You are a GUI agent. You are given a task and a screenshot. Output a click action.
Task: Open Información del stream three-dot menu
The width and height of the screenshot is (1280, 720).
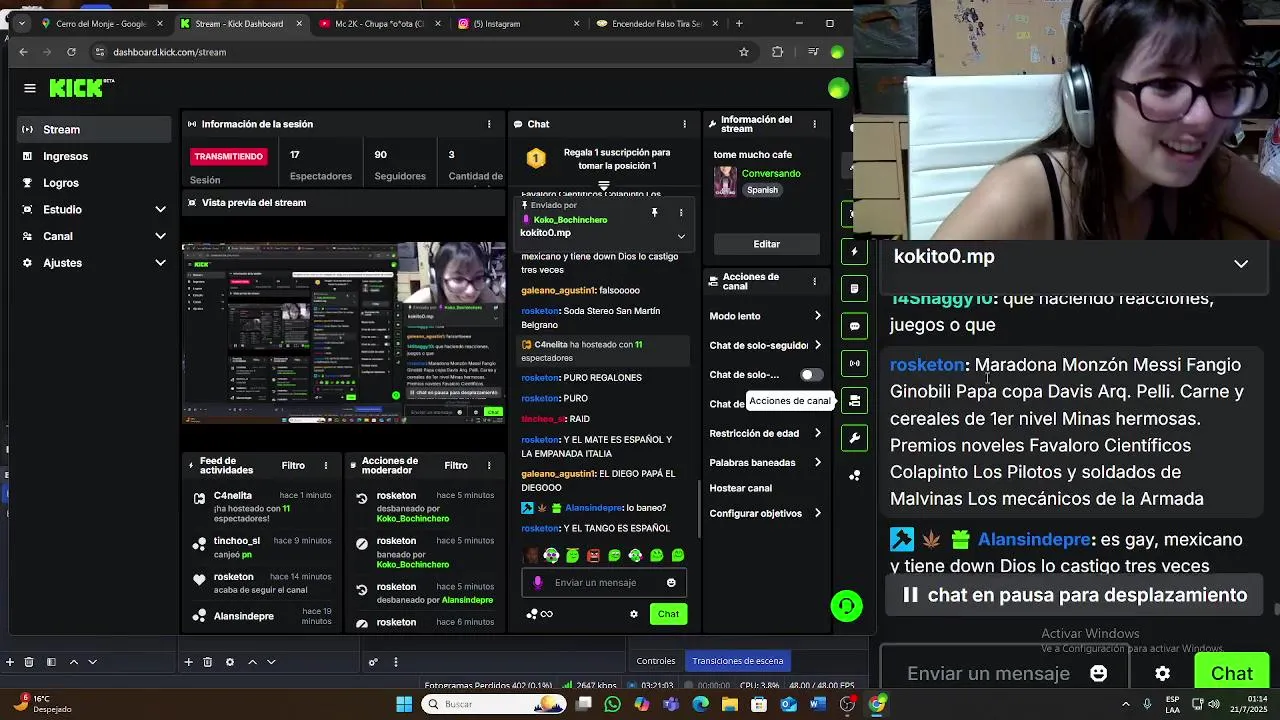point(814,124)
